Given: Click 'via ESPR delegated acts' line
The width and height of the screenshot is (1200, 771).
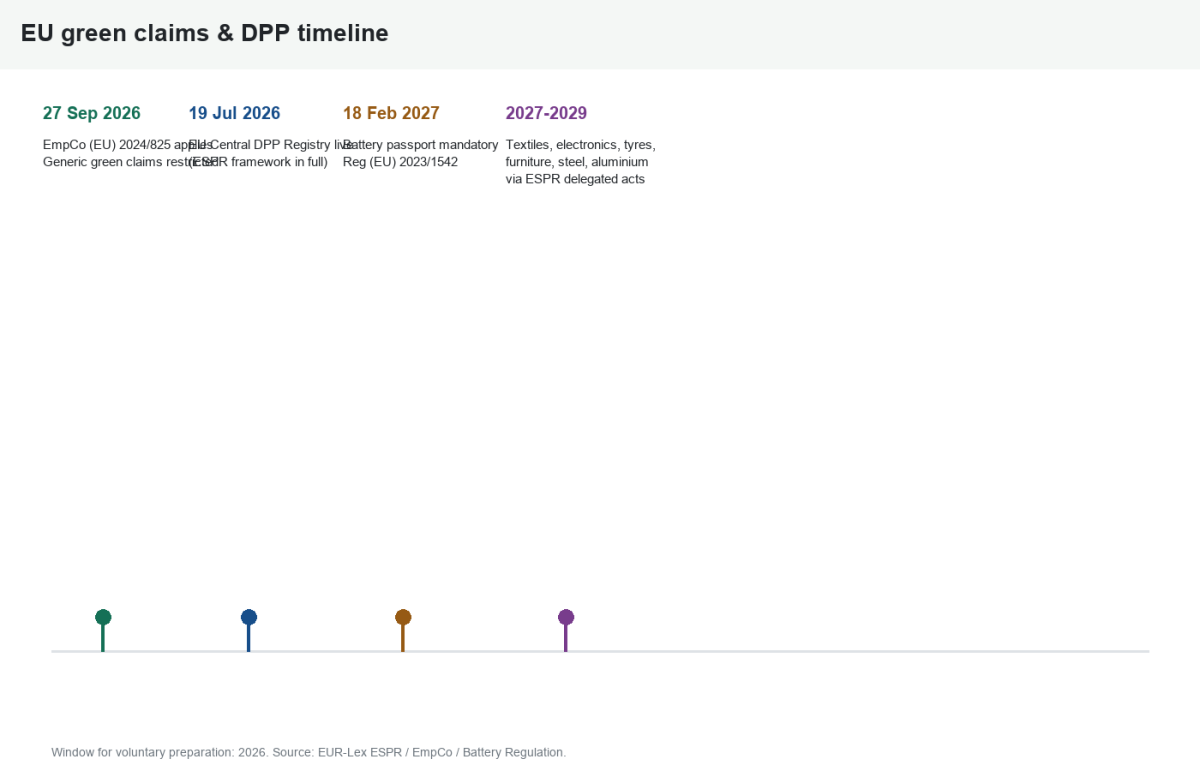Looking at the screenshot, I should click(x=575, y=179).
